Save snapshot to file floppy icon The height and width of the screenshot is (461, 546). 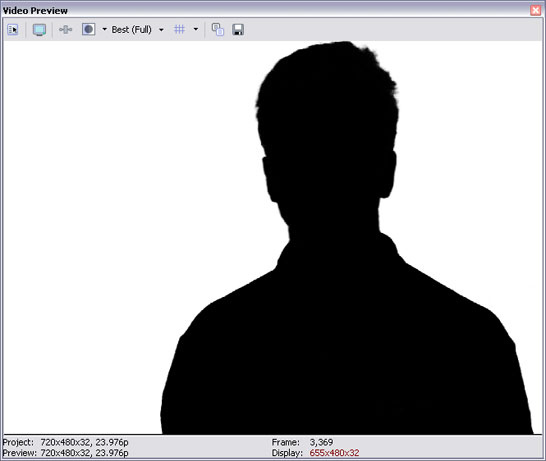click(238, 30)
